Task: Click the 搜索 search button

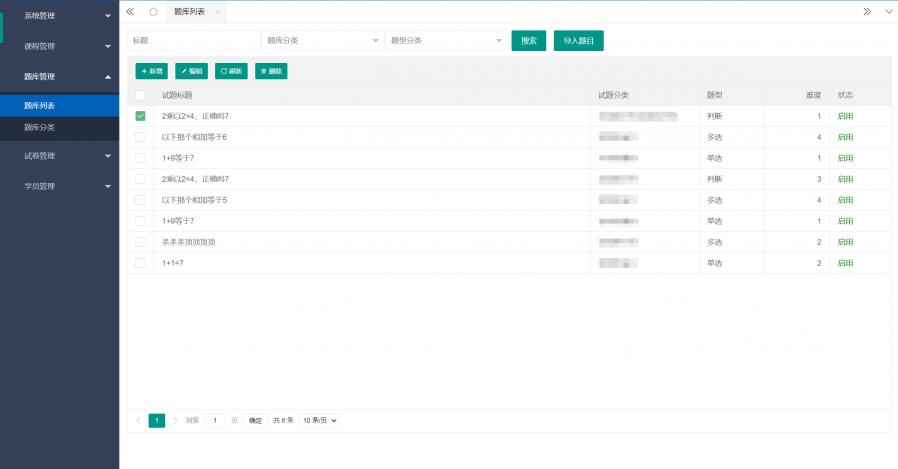Action: point(529,41)
